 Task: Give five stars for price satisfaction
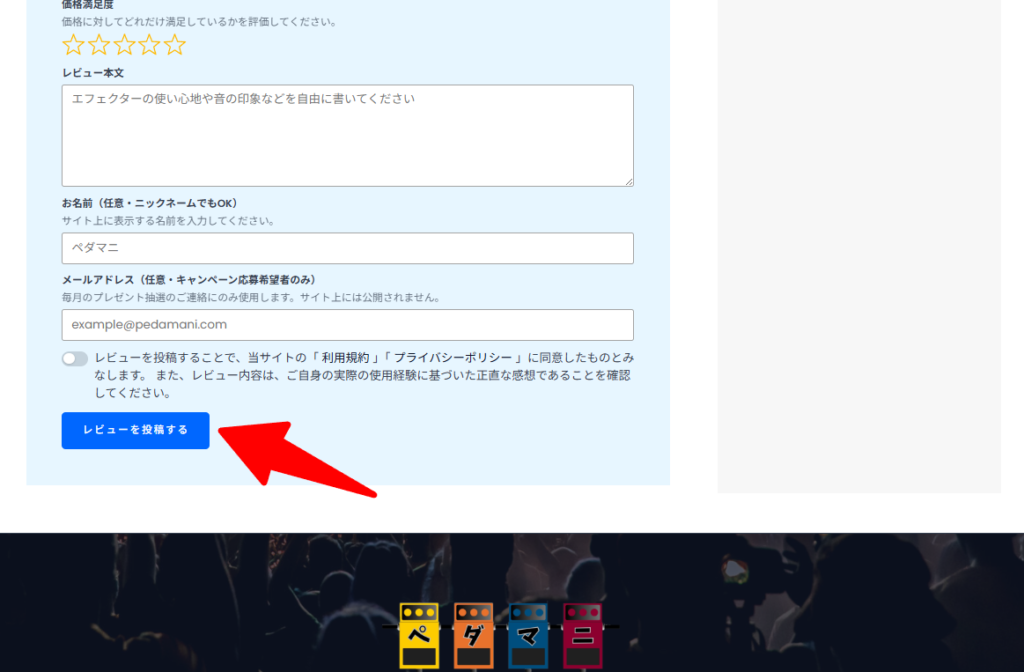175,45
